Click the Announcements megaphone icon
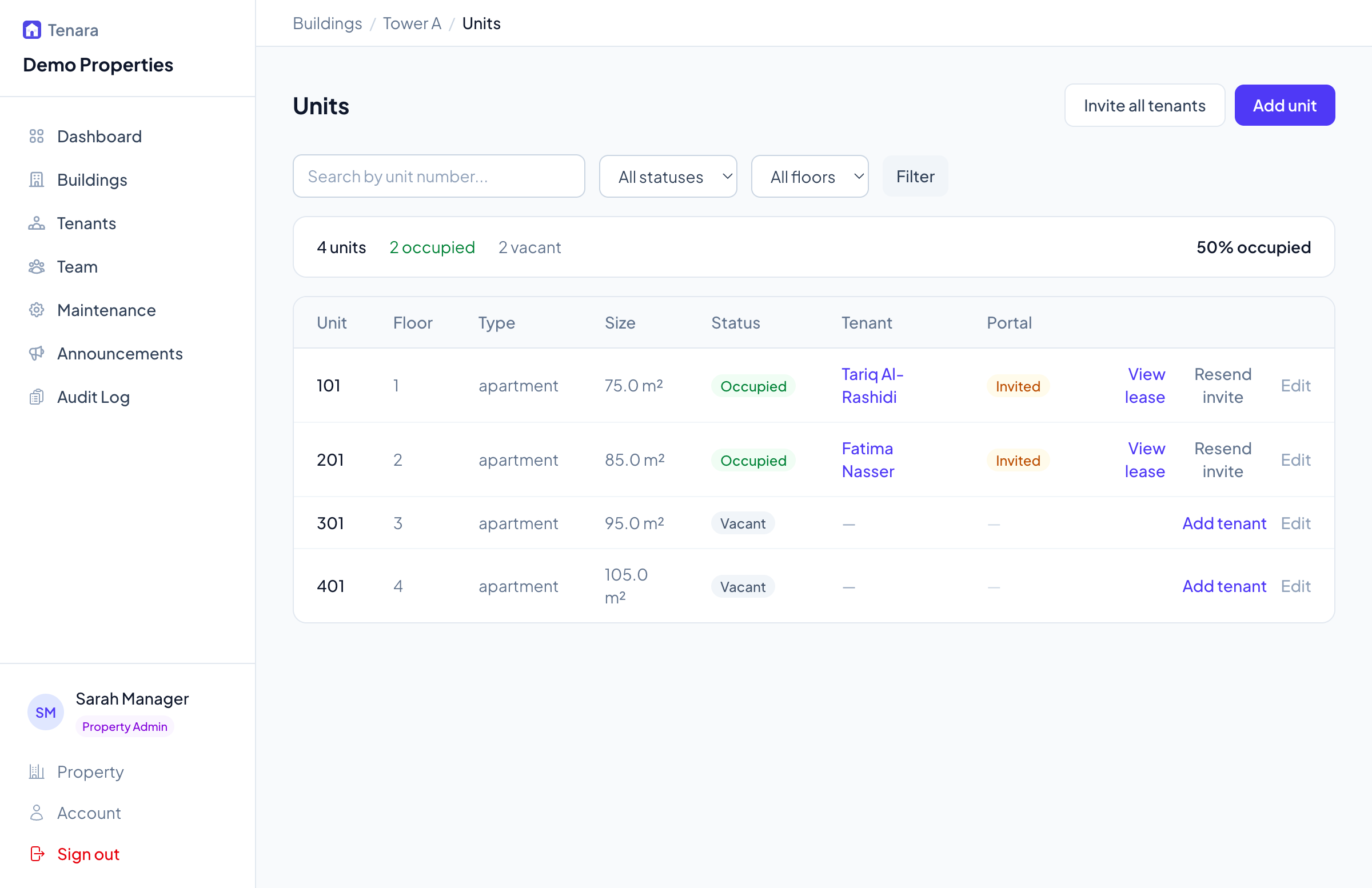 click(37, 353)
